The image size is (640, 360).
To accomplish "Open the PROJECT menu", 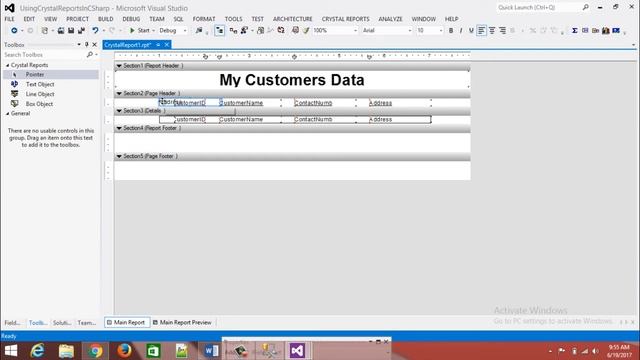I will [78, 19].
